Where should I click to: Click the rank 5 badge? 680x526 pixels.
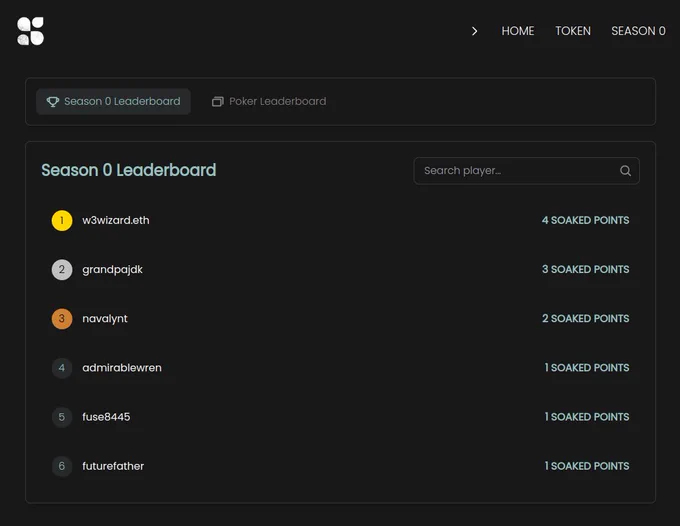62,417
